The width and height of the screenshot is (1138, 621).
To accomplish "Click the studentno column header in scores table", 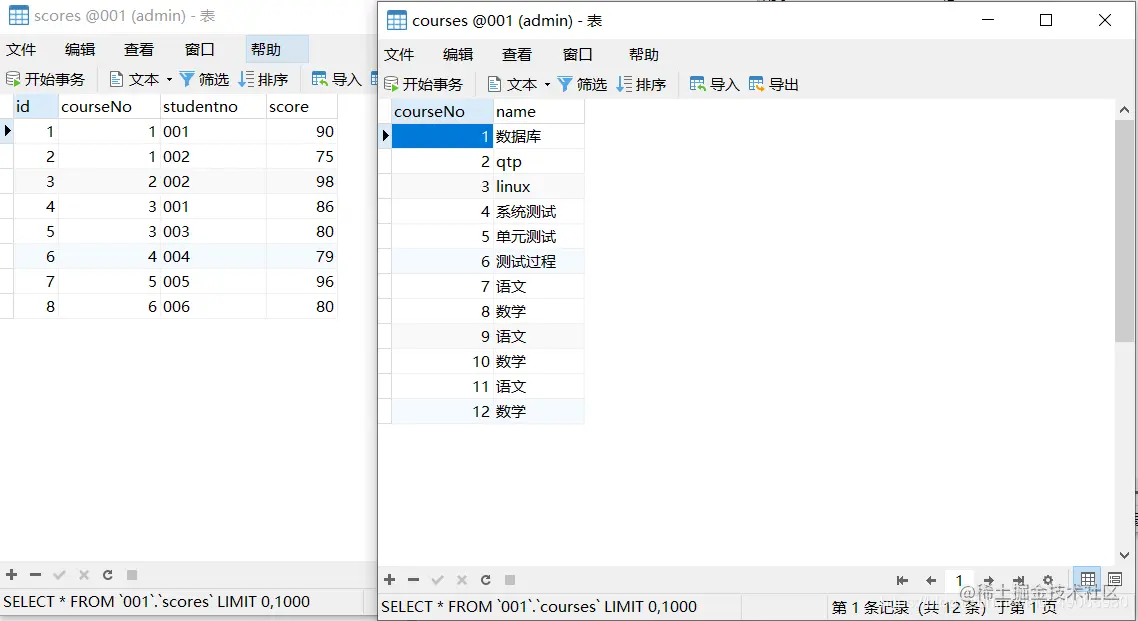I will point(213,107).
